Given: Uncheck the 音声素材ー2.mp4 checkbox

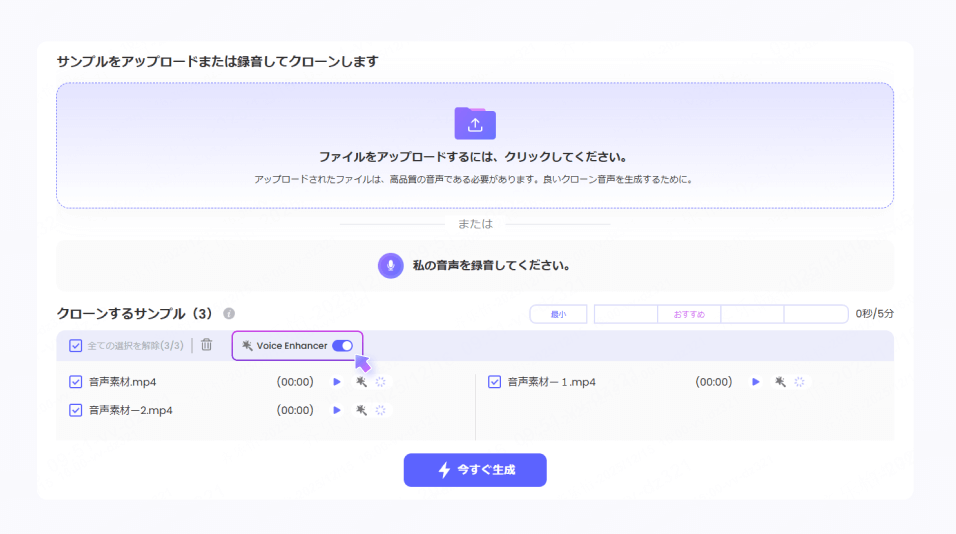Looking at the screenshot, I should 76,410.
